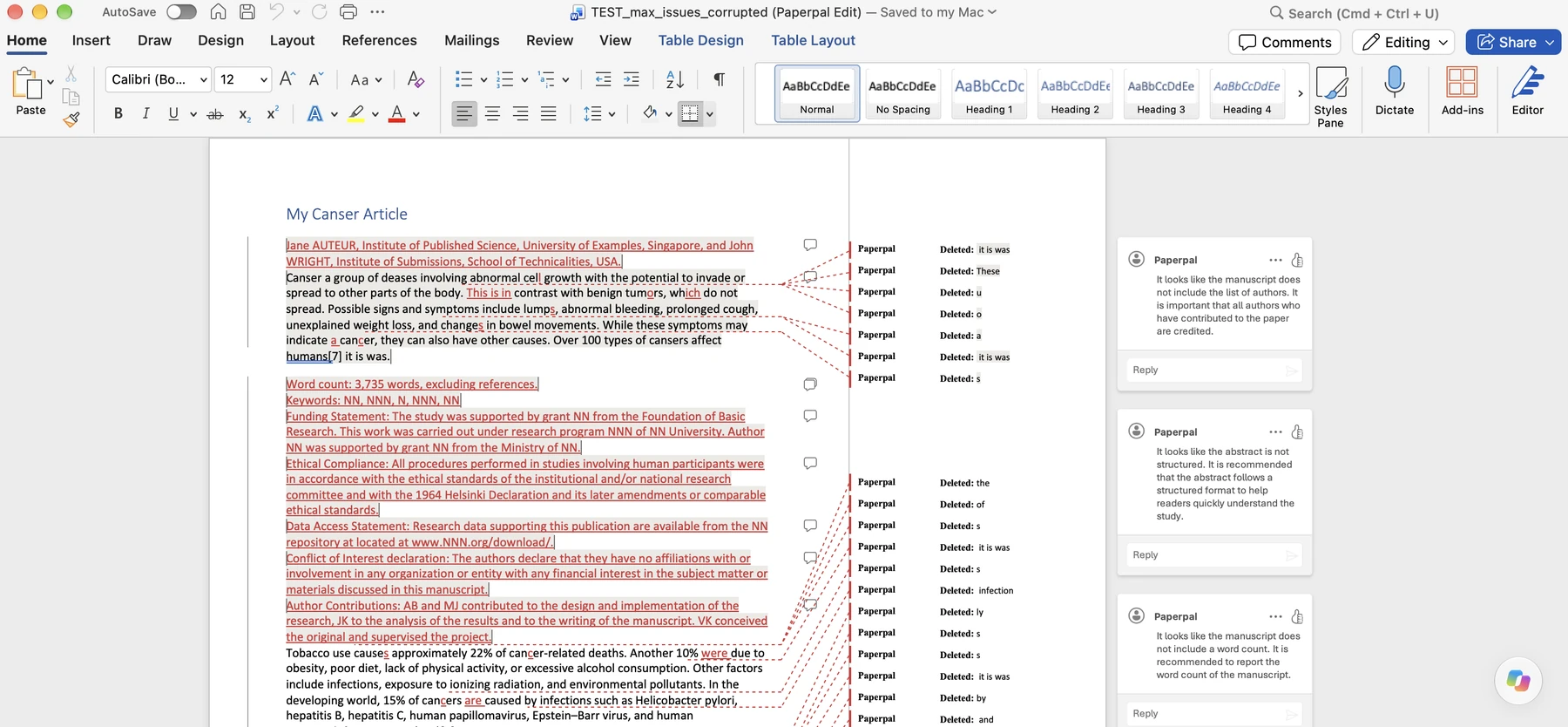
Task: Toggle Strikethrough formatting
Action: [x=215, y=114]
